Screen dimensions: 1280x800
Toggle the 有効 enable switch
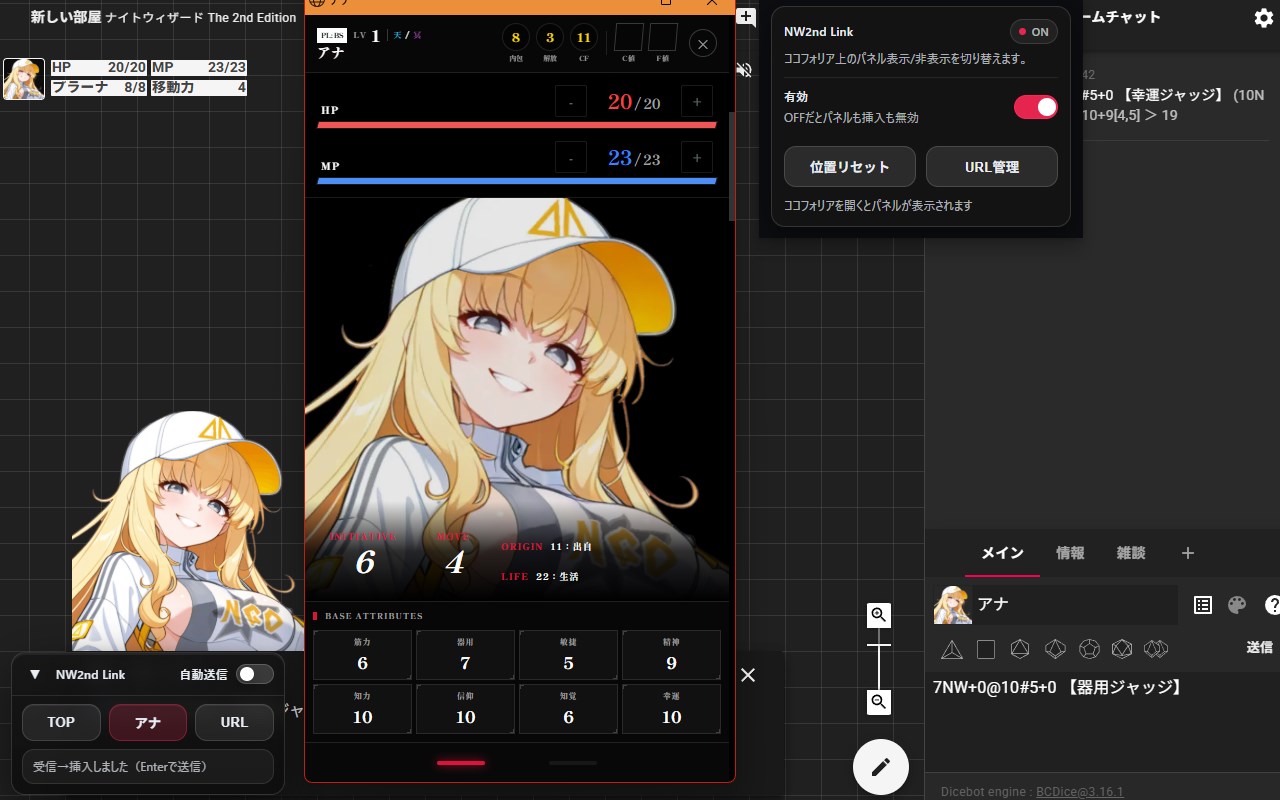pos(1036,107)
